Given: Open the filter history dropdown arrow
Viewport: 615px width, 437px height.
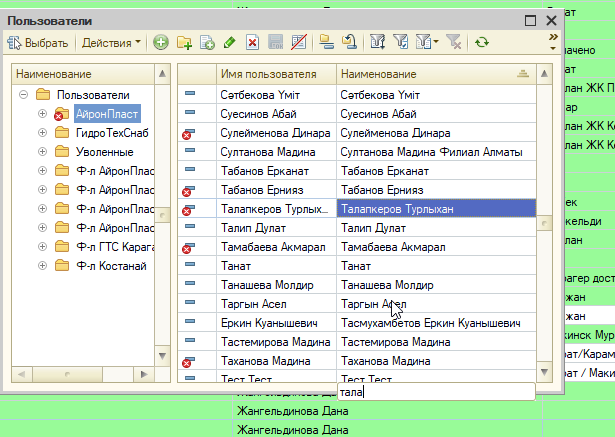Looking at the screenshot, I should point(436,42).
